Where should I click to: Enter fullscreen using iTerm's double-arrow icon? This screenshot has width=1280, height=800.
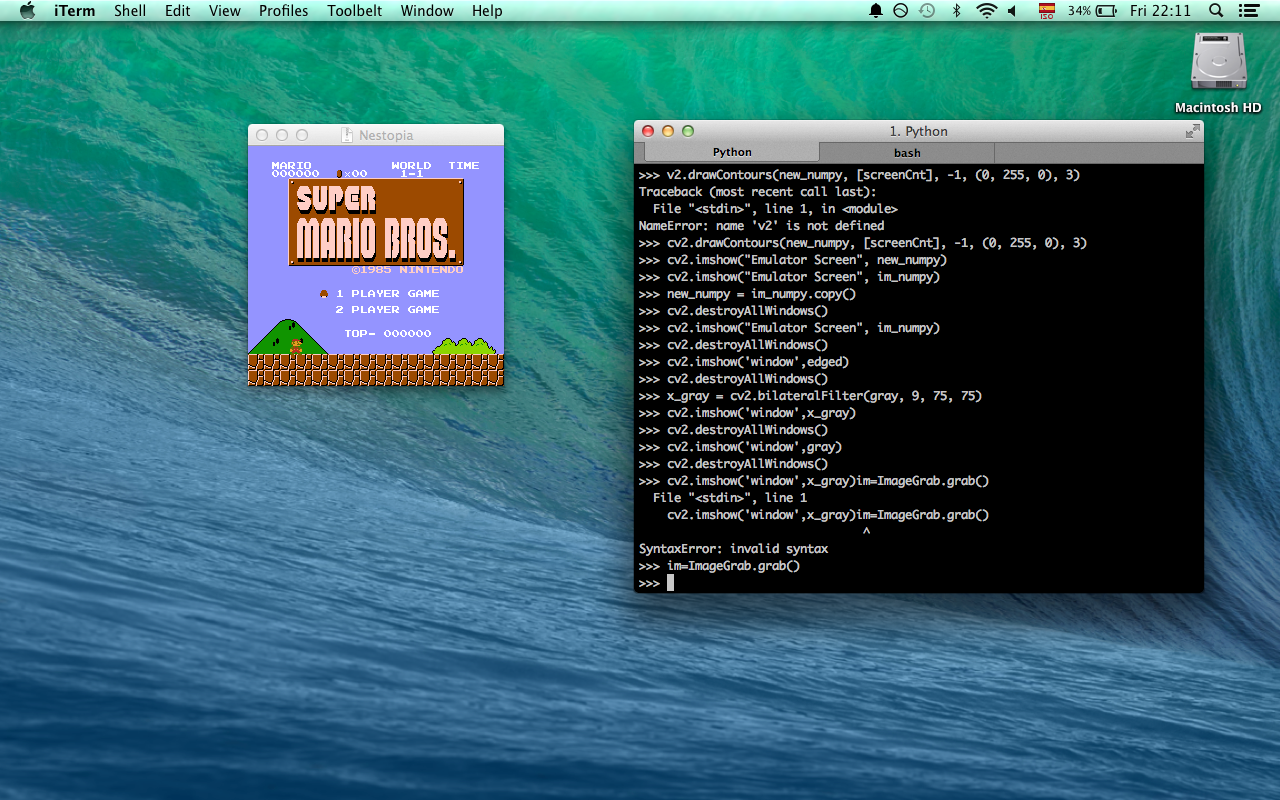click(1193, 130)
